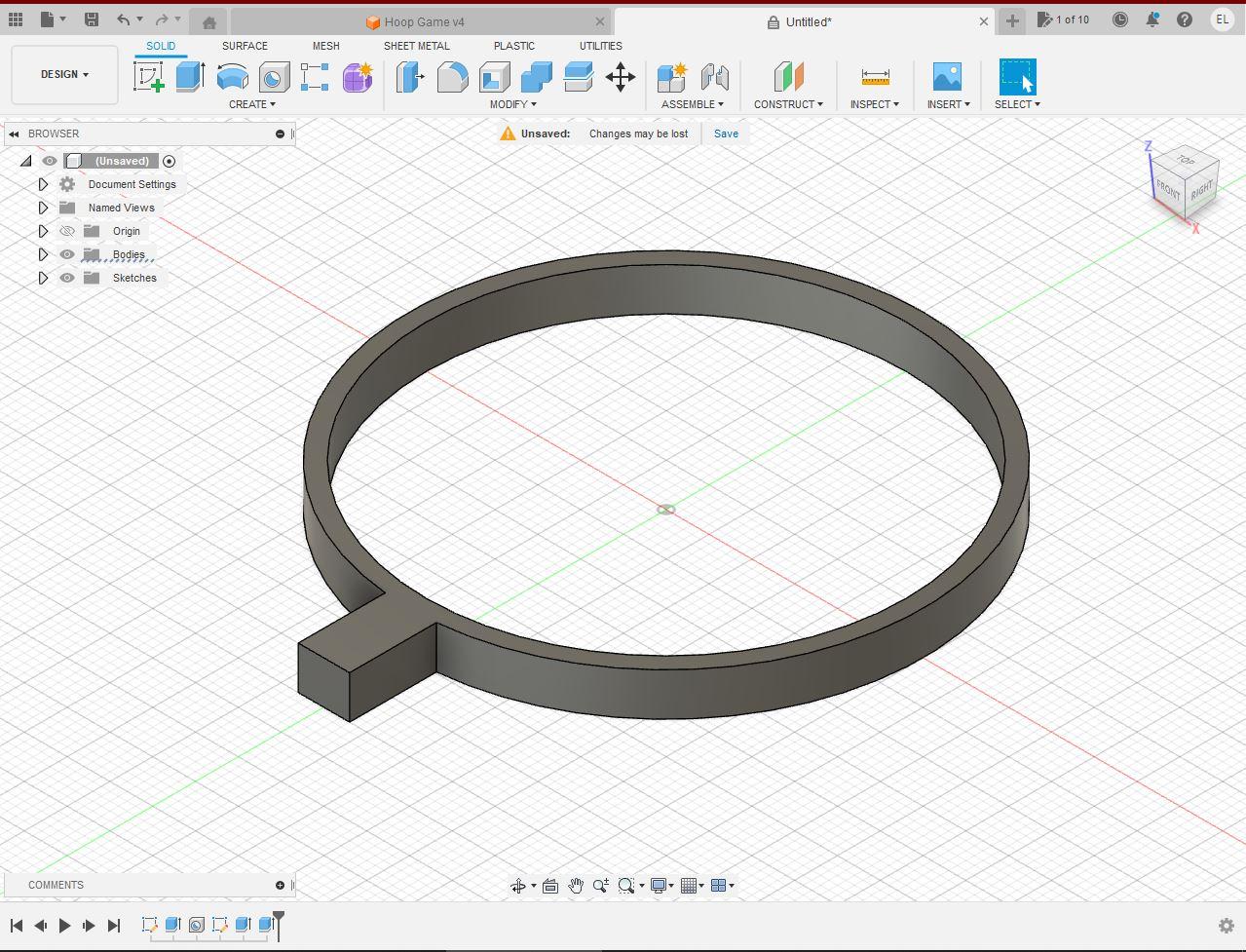
Task: Show the Origin folder
Action: [66, 231]
